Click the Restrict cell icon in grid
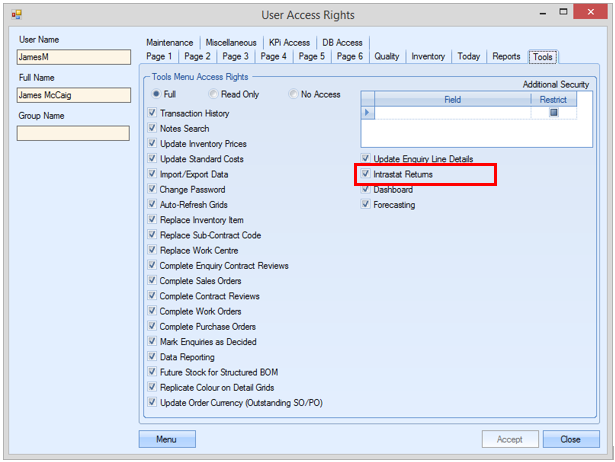Screen dimensions: 615x462 [553, 113]
